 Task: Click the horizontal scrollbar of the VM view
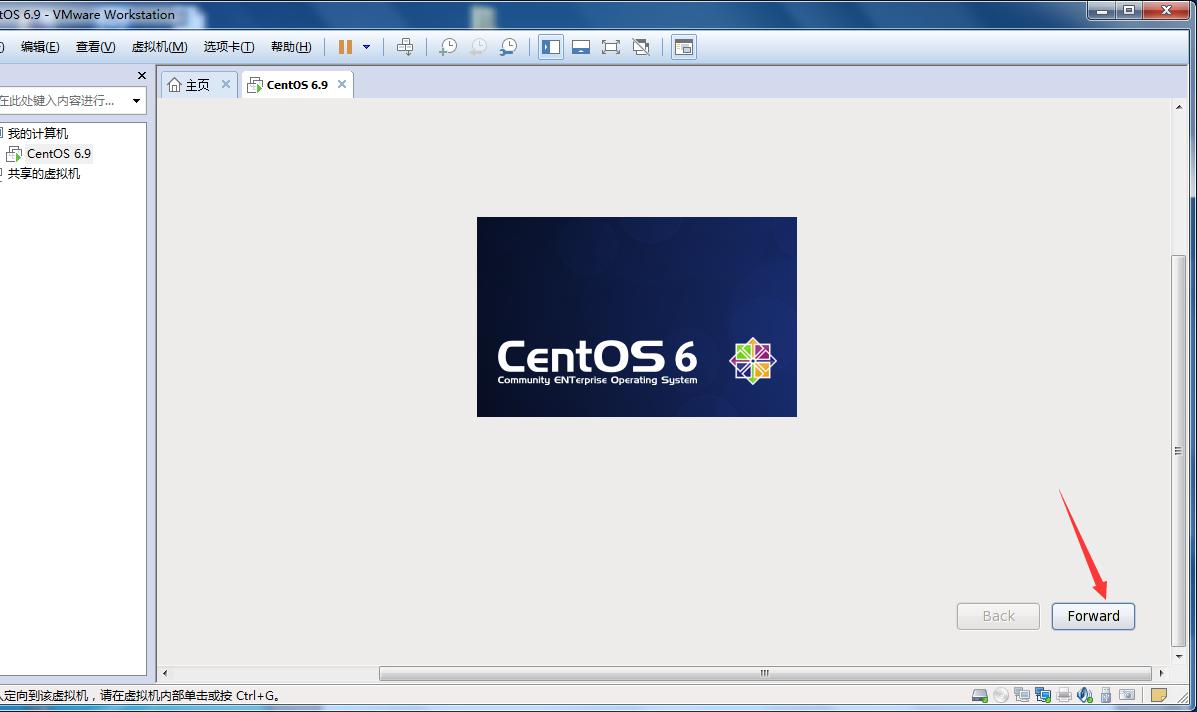765,673
